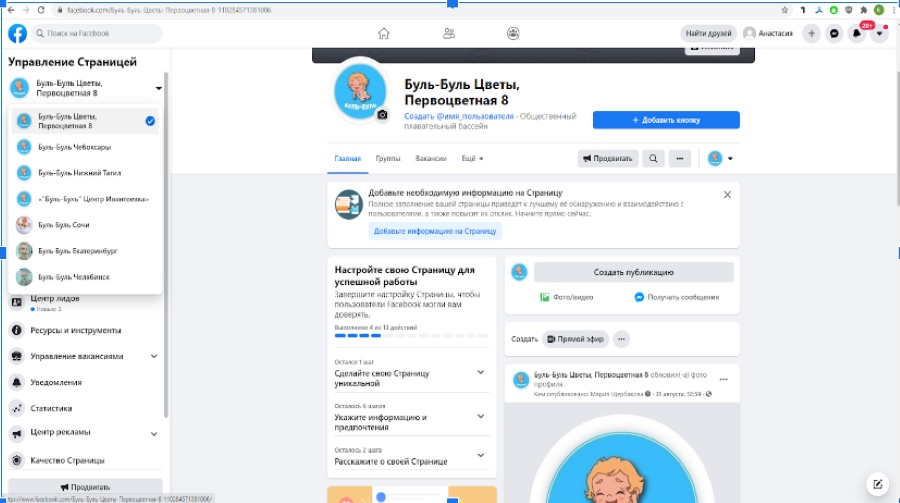Switch to Буль-Буль Нижний Тагил page

[85, 173]
